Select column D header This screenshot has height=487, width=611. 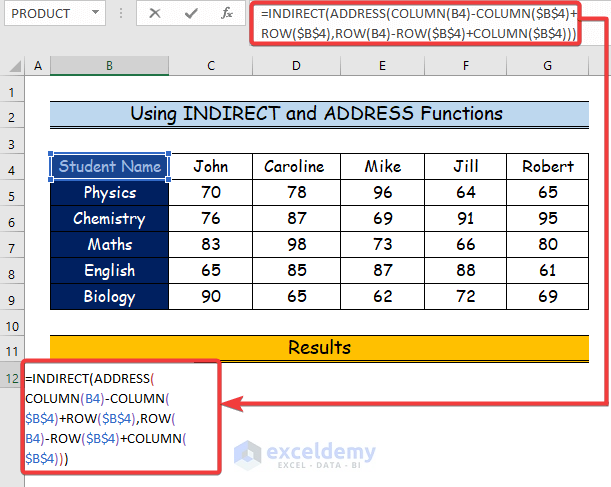(297, 65)
